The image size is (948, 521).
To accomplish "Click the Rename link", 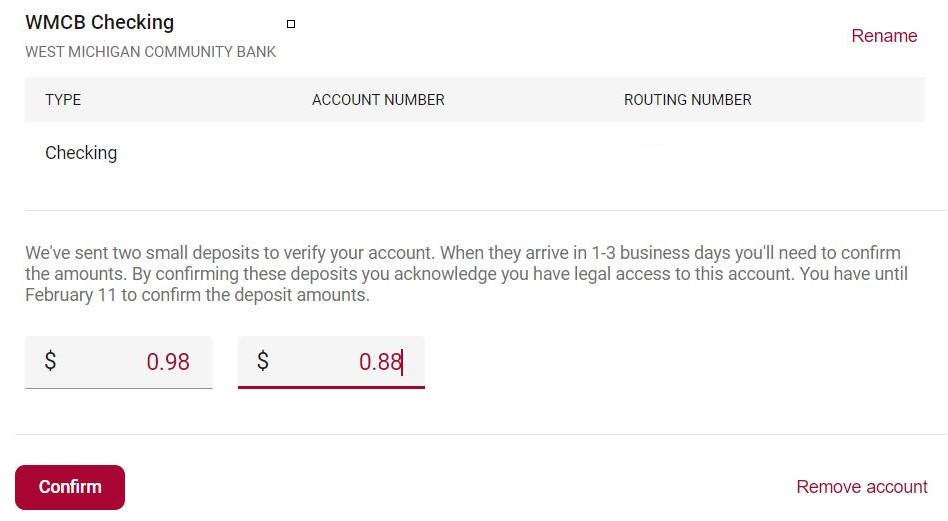I will 884,36.
